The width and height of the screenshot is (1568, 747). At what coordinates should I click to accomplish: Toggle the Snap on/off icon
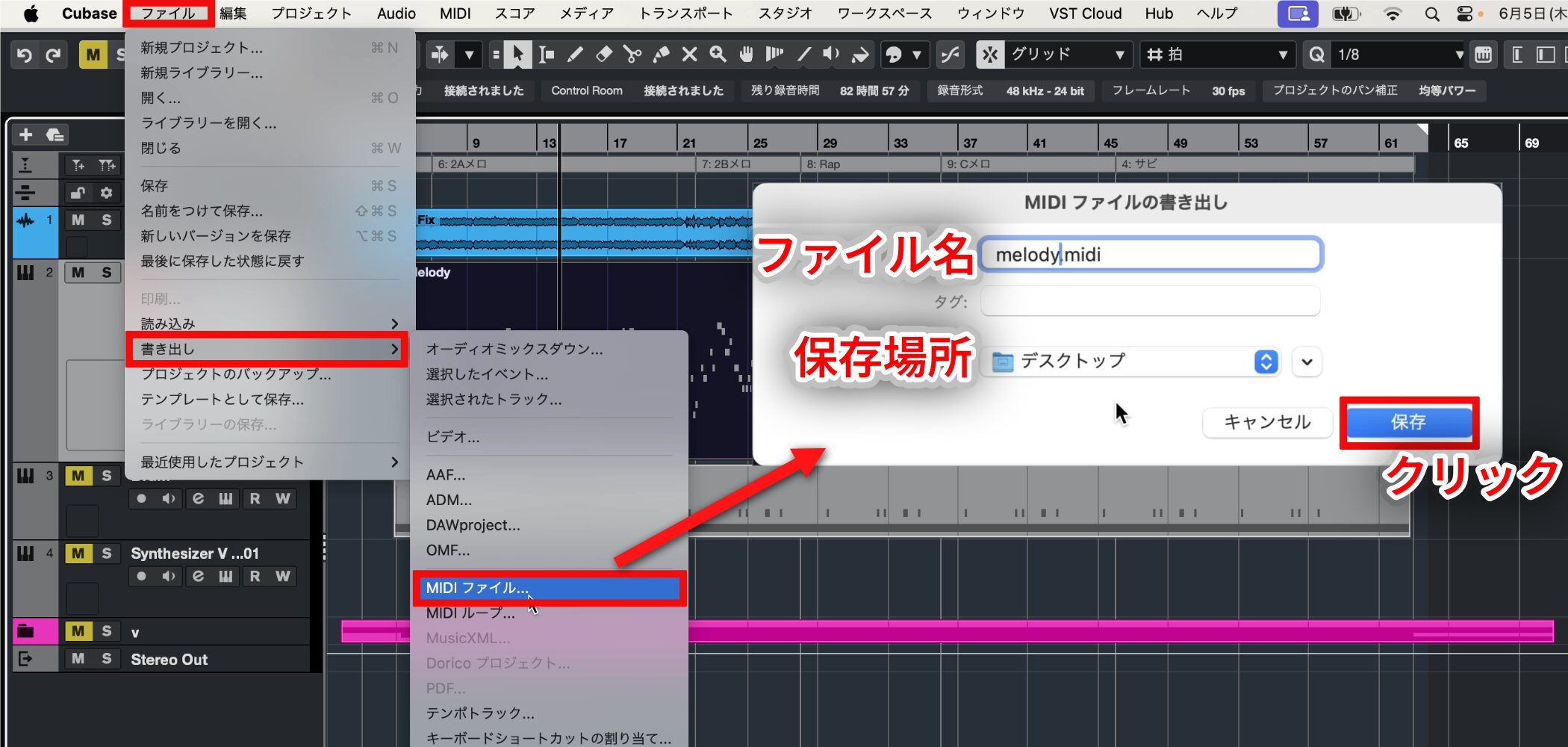click(x=989, y=55)
